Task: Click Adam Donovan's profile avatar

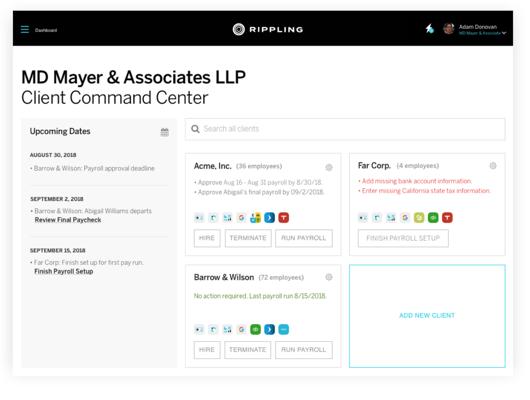Action: pyautogui.click(x=449, y=29)
